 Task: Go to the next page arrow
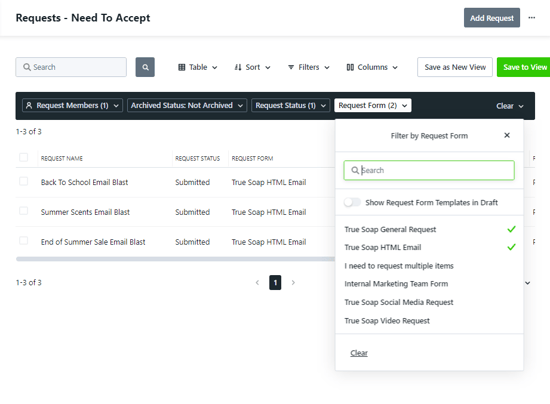[x=293, y=283]
